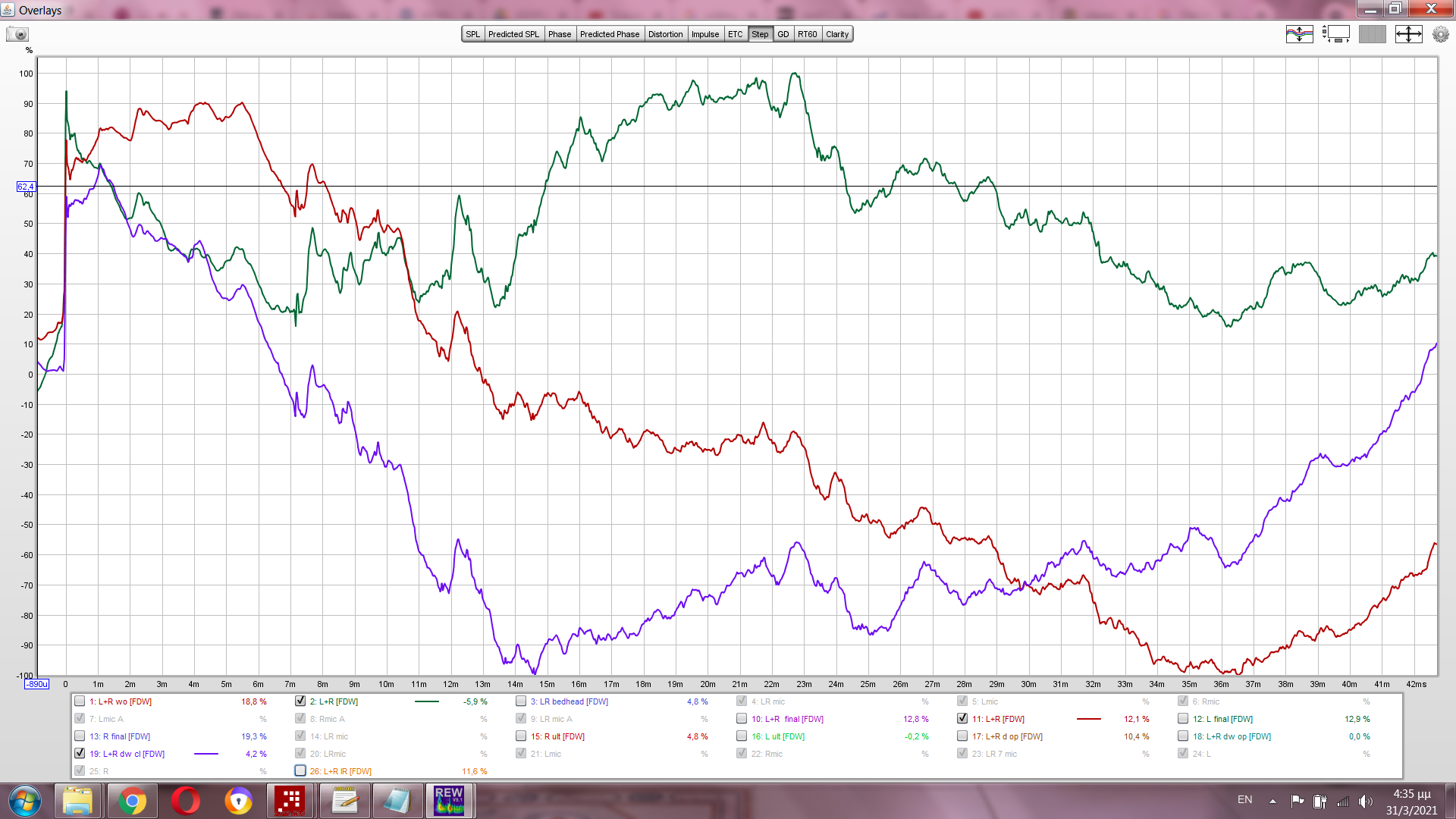Show hidden system tray icons arrow

(x=1272, y=801)
